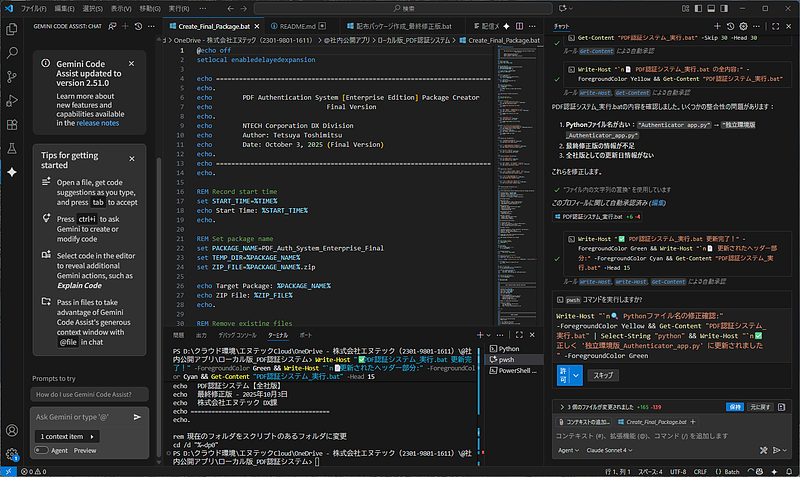The height and width of the screenshot is (477, 800).
Task: Click the スキップ button
Action: pyautogui.click(x=604, y=375)
